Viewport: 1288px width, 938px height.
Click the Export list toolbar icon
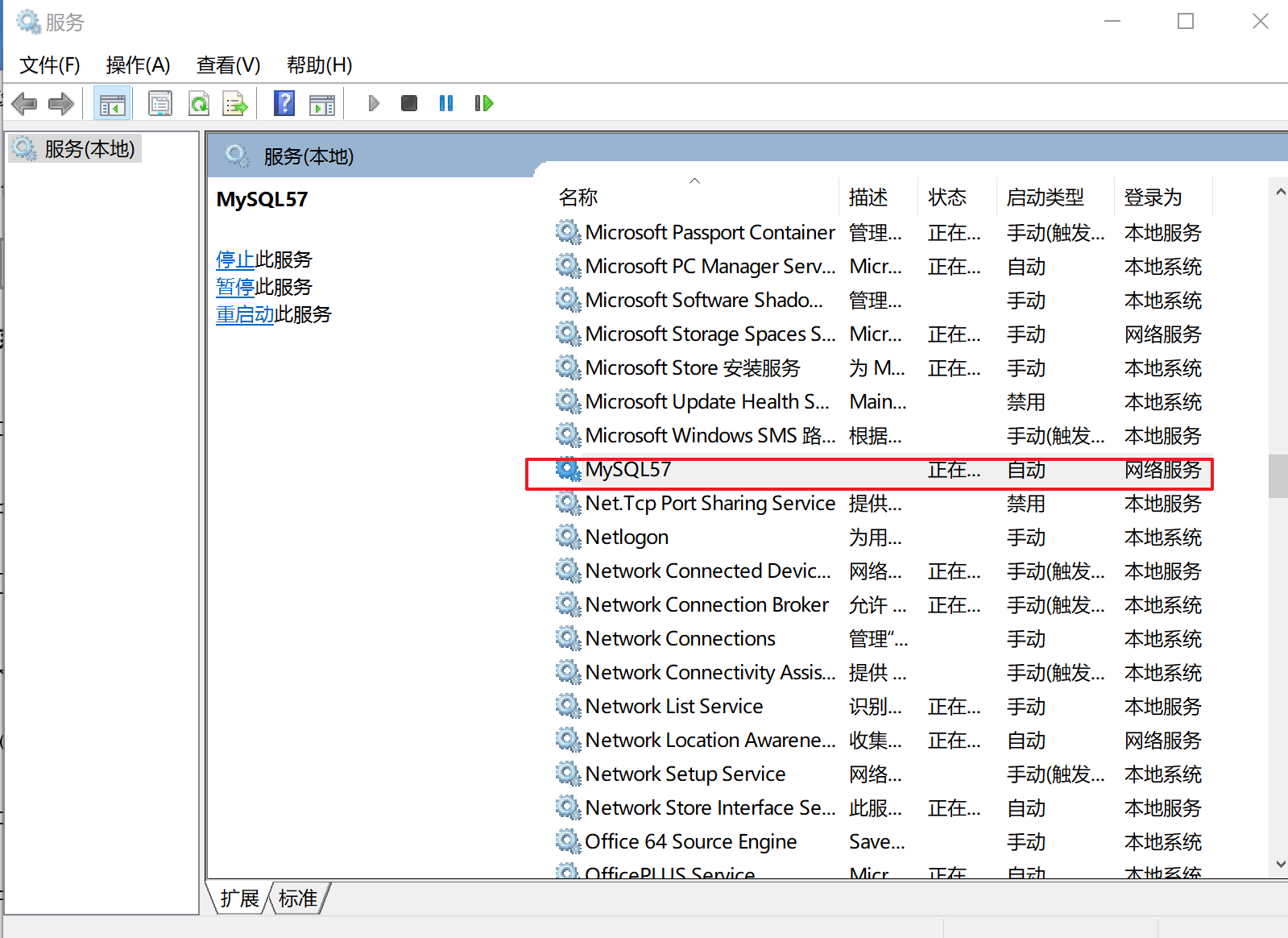click(235, 103)
